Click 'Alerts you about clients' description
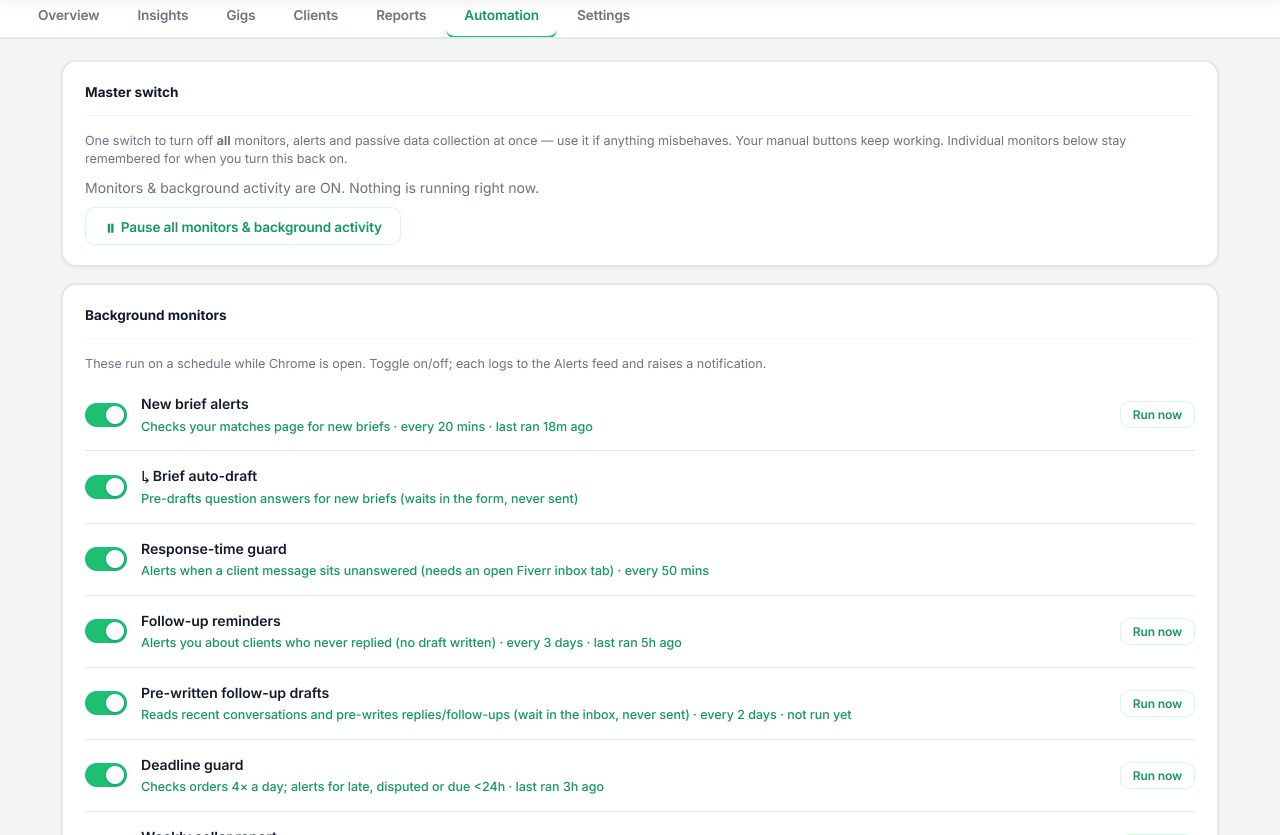 coord(411,643)
